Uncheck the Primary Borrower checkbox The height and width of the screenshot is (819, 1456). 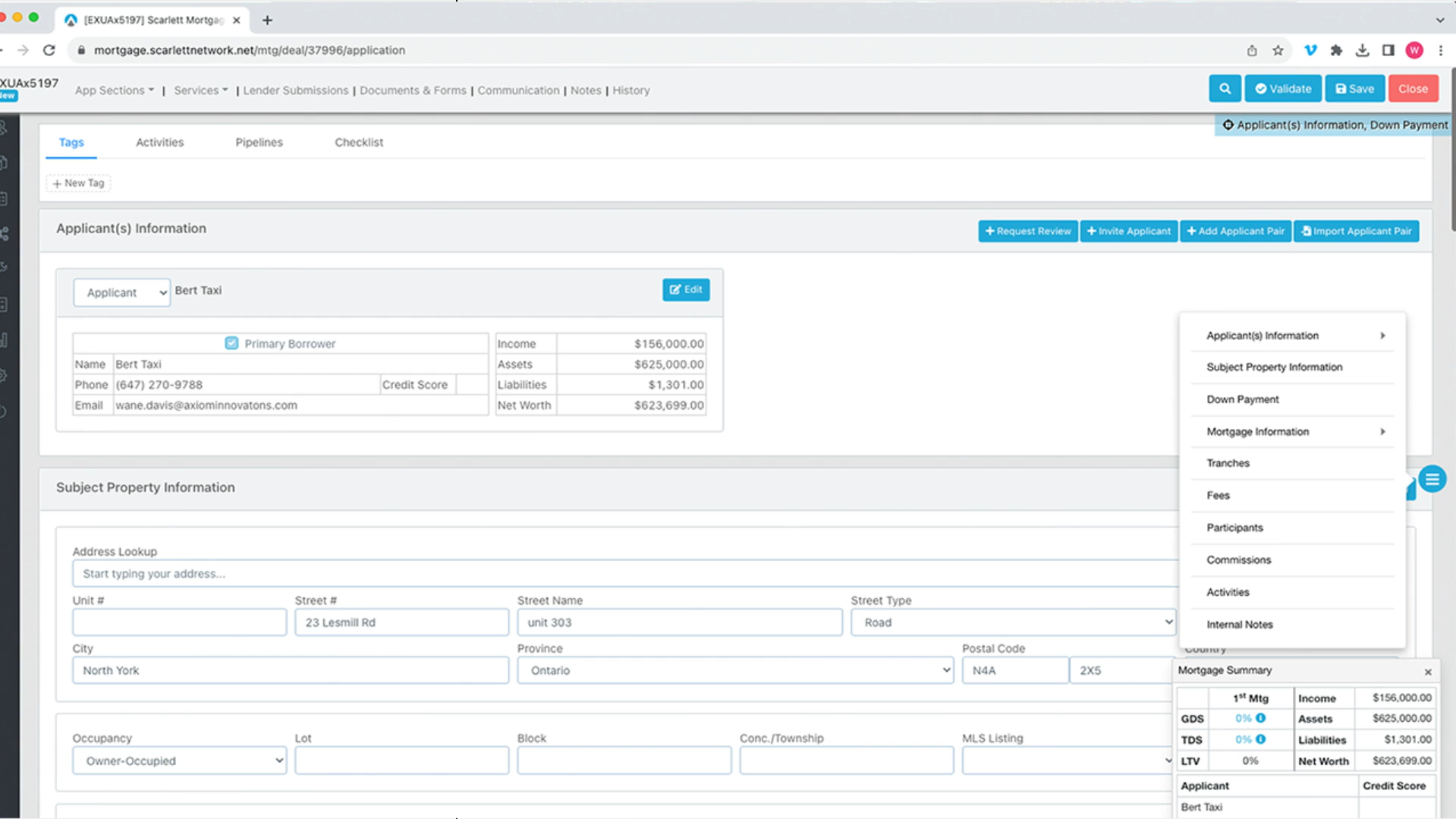point(231,343)
